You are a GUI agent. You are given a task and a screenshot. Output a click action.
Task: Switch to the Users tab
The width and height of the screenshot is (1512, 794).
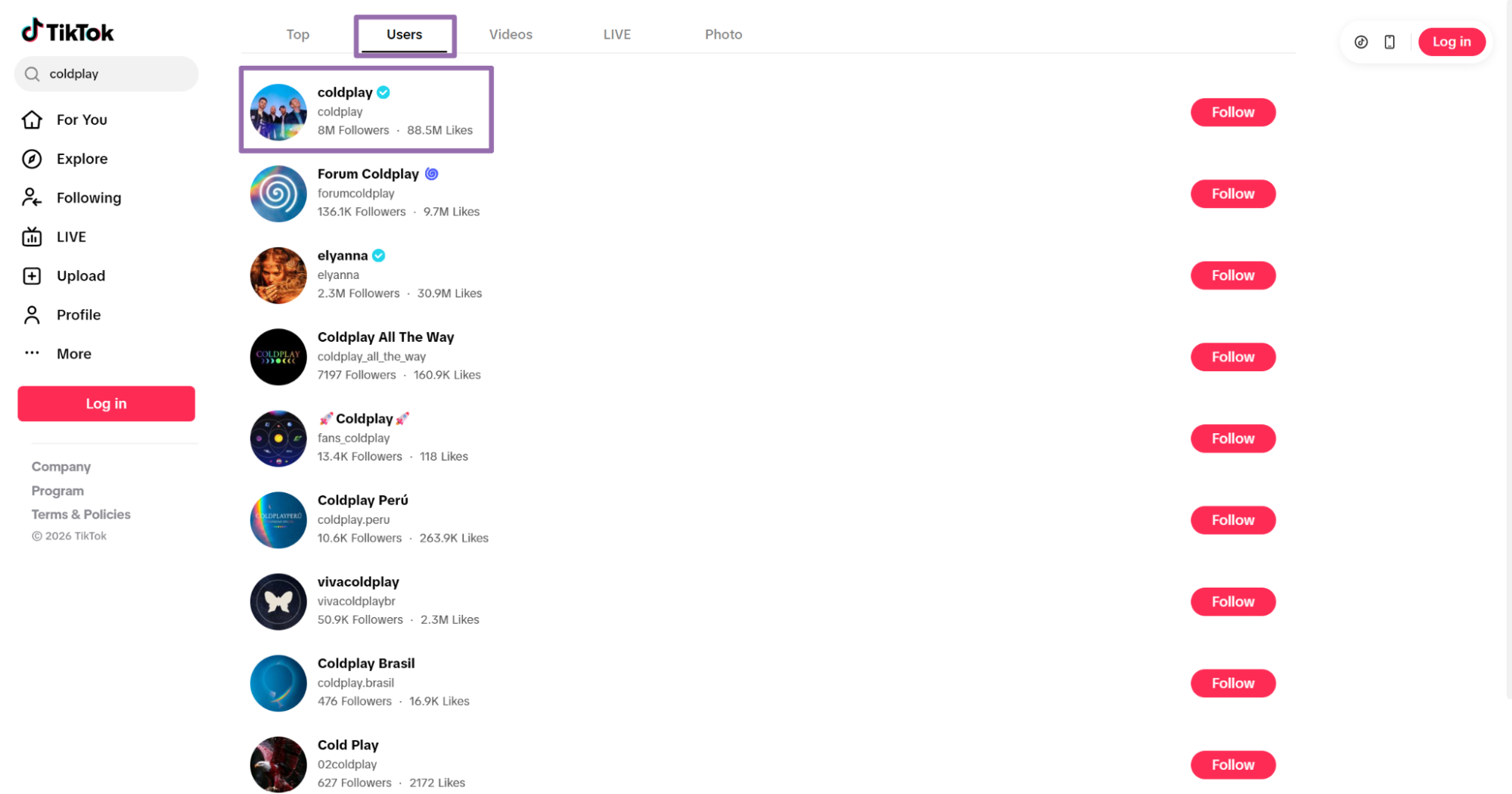point(404,34)
